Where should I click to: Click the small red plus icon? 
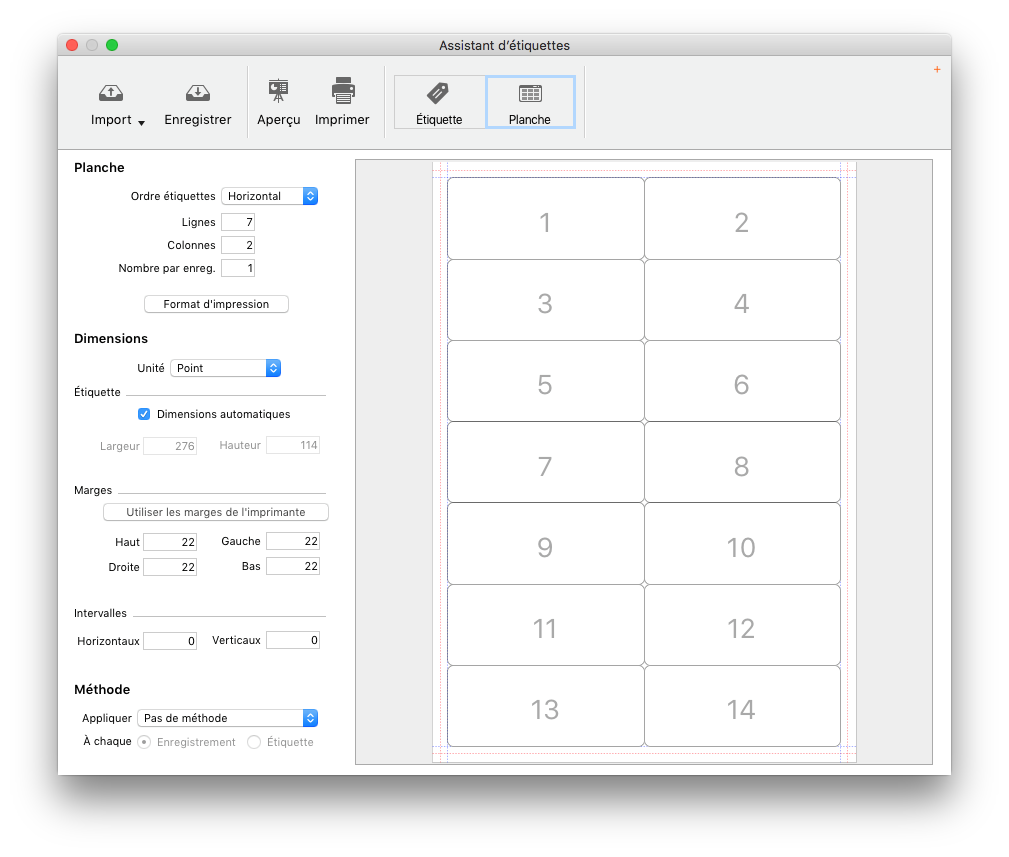pos(937,70)
